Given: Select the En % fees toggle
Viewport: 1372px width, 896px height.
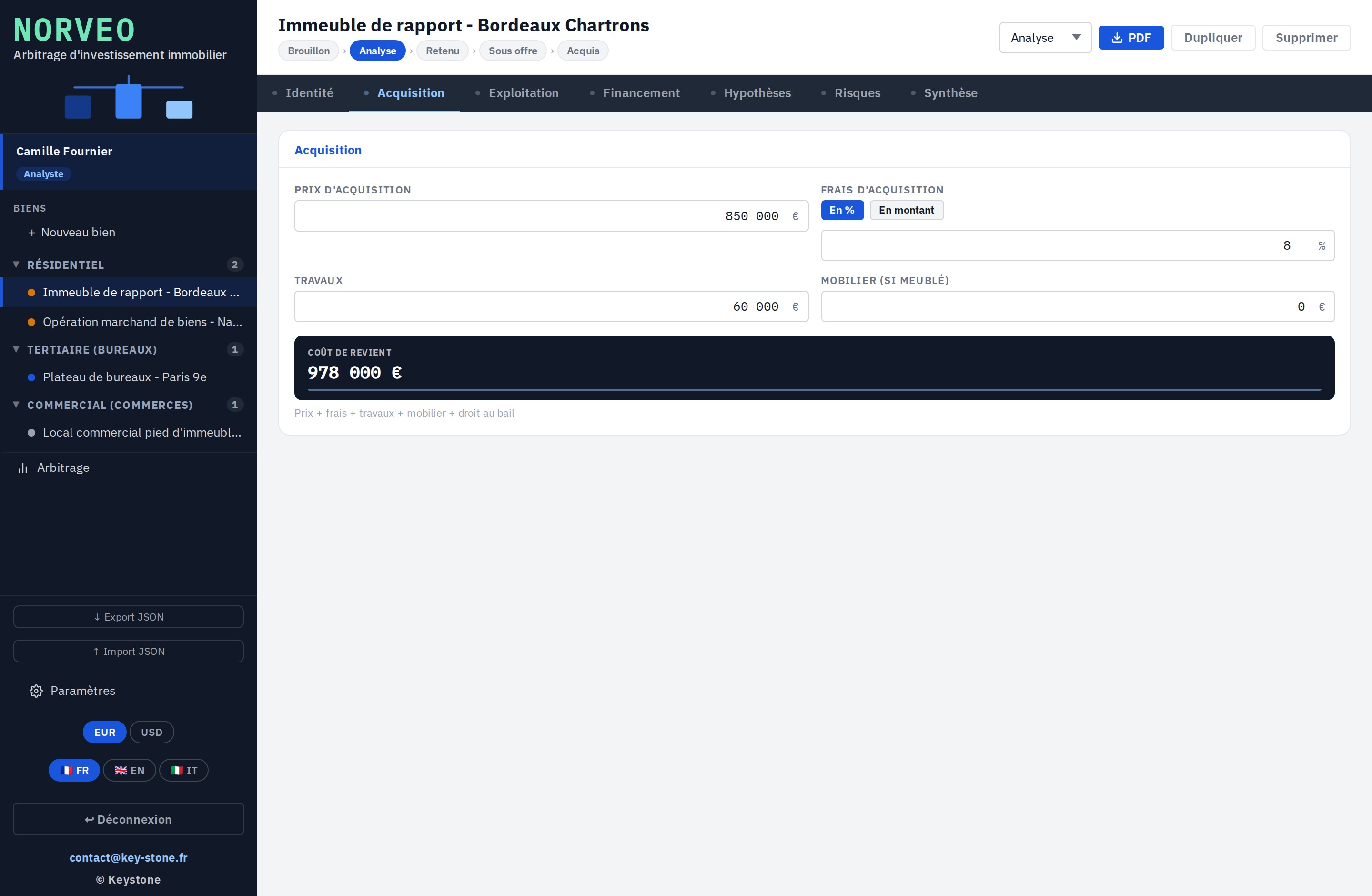Looking at the screenshot, I should click(842, 210).
